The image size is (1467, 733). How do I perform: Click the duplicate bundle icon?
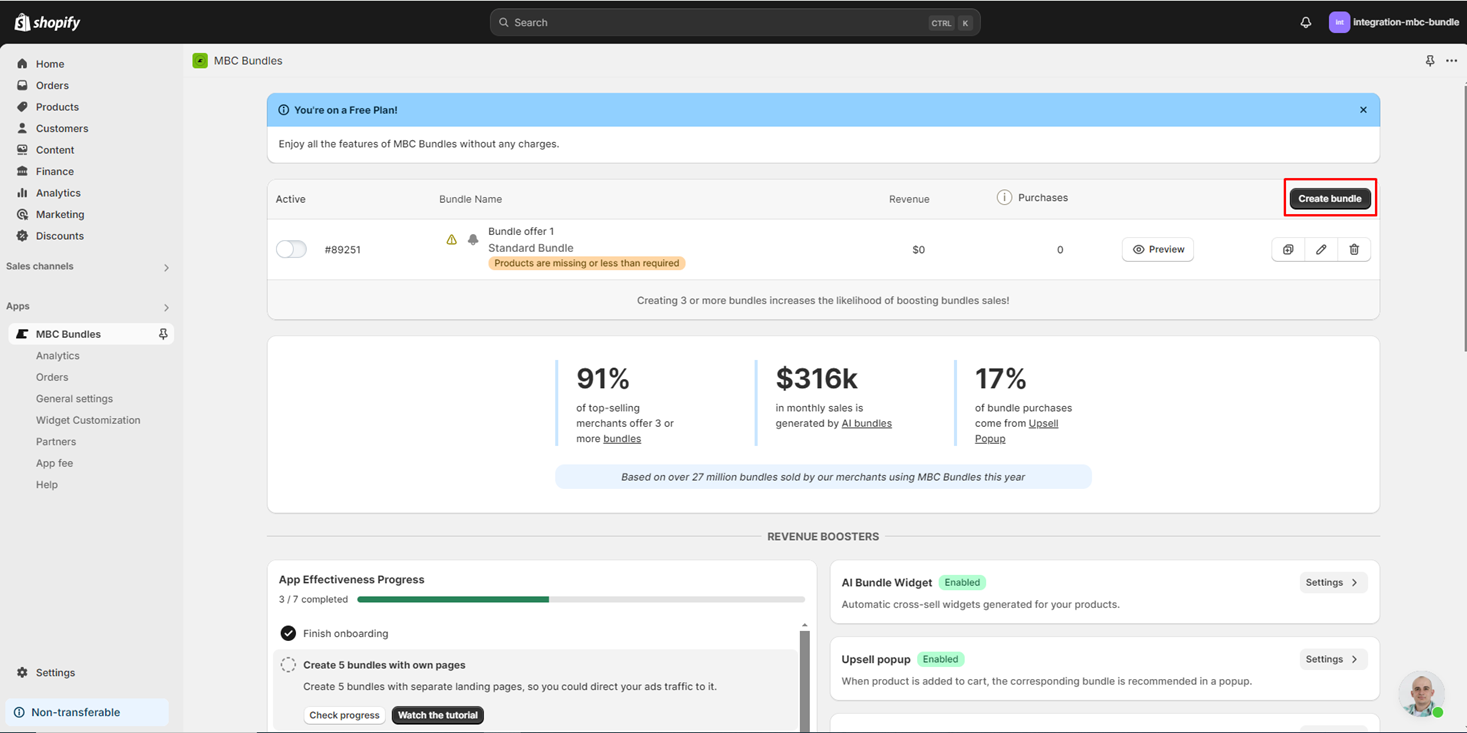click(1288, 250)
